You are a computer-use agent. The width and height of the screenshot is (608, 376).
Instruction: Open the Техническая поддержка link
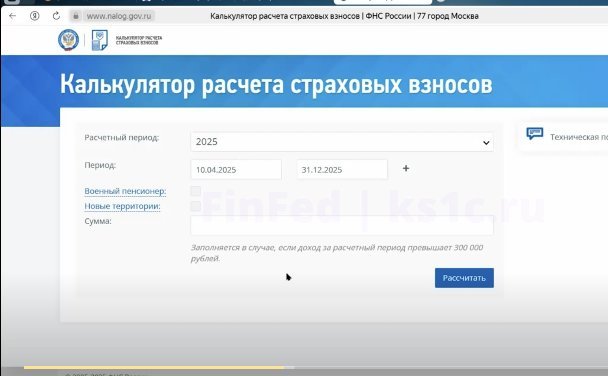(x=579, y=137)
